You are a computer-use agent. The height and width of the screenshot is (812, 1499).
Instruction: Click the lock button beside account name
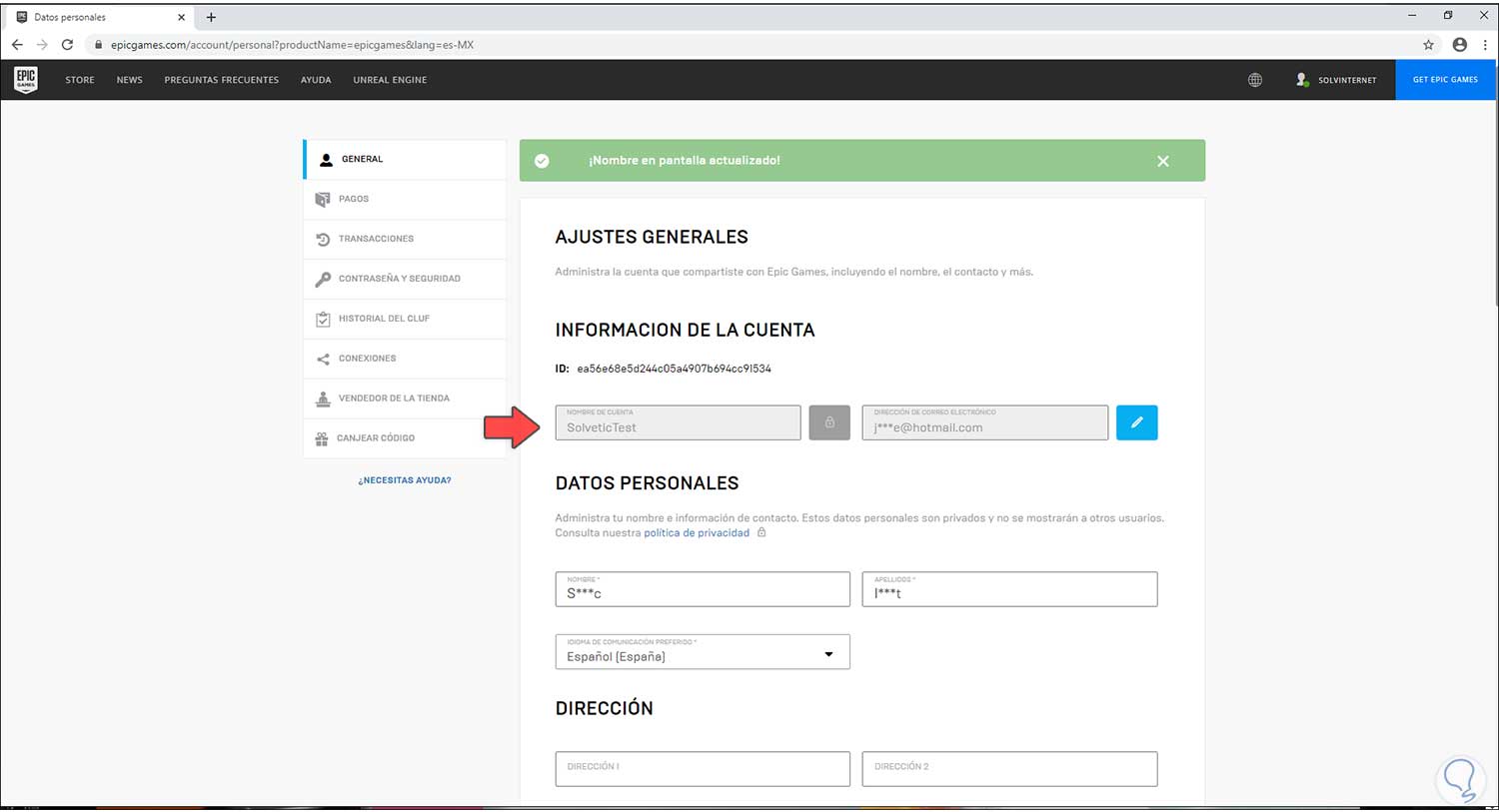(x=829, y=422)
